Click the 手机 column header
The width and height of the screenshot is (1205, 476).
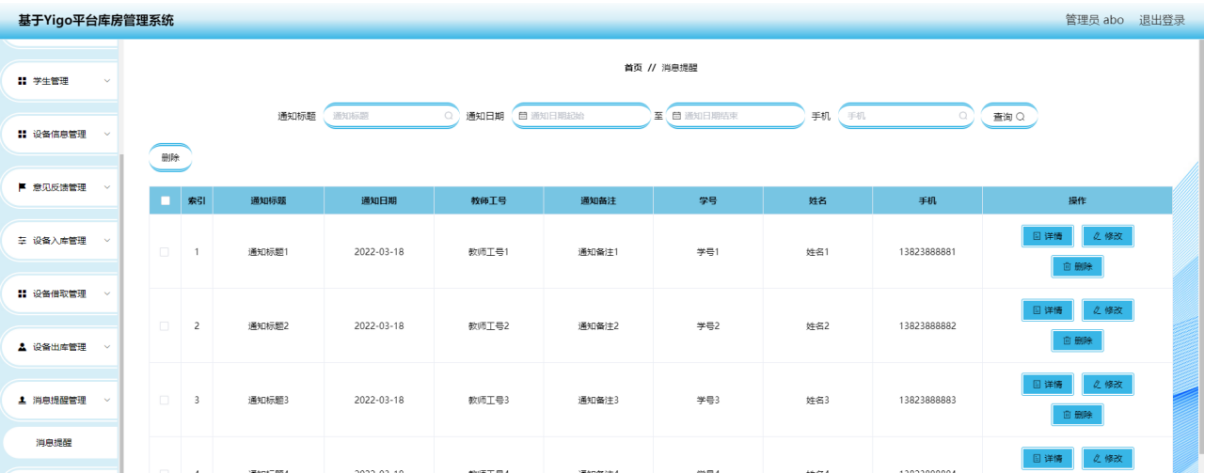point(928,201)
